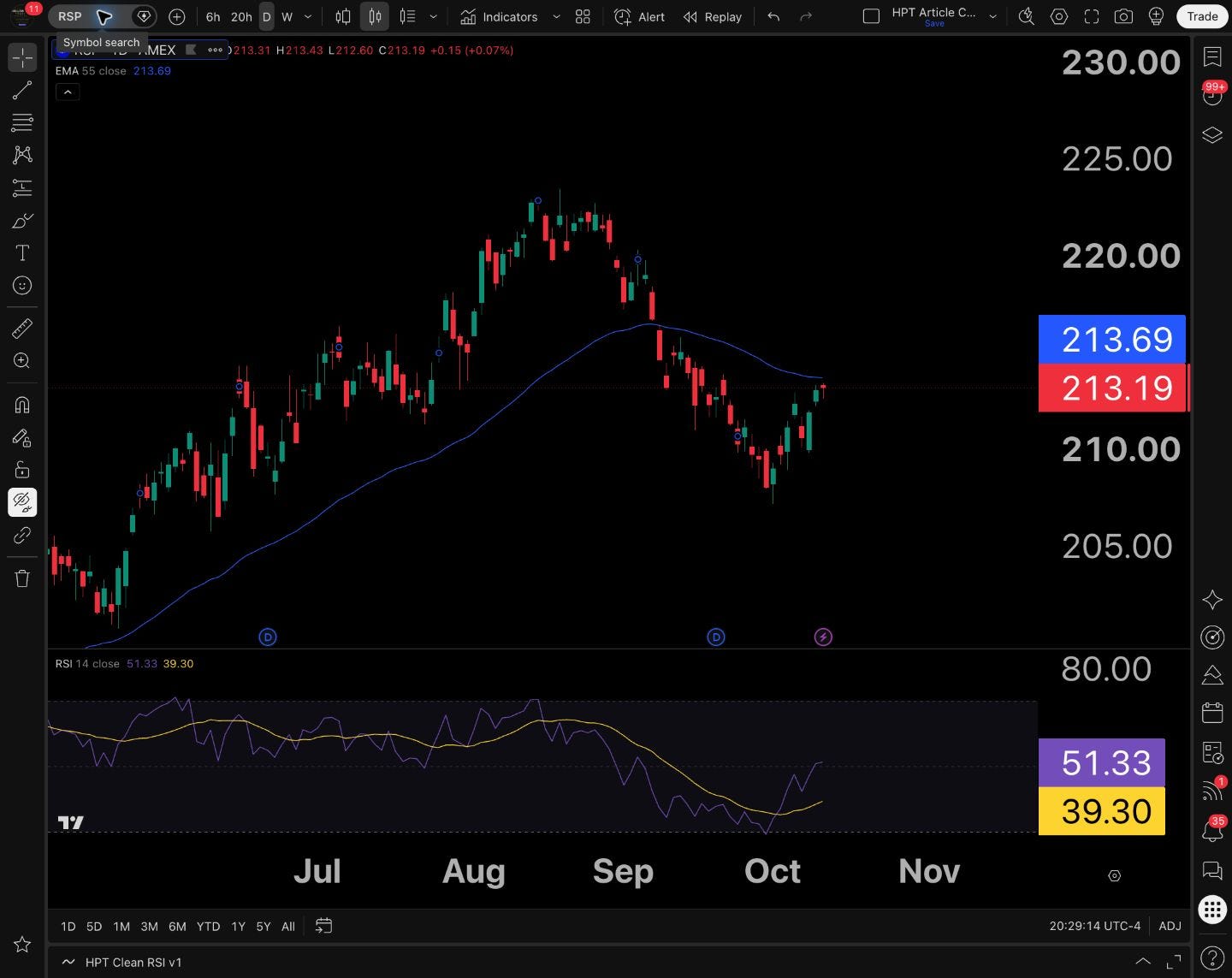This screenshot has width=1232, height=978.
Task: Select the trend line drawing tool
Action: coord(22,90)
